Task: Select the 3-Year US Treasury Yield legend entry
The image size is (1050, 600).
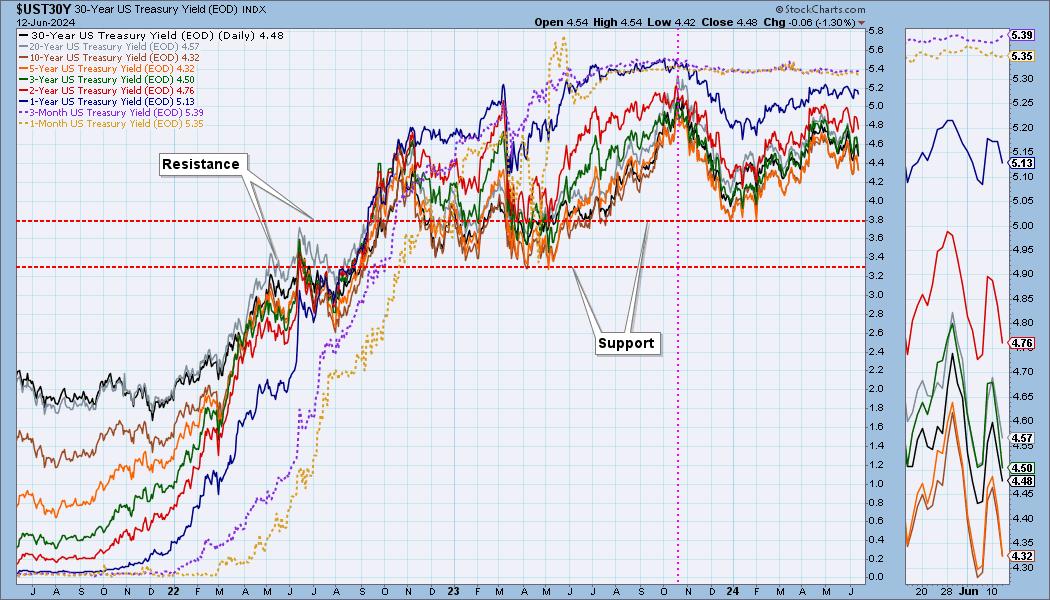Action: 108,80
